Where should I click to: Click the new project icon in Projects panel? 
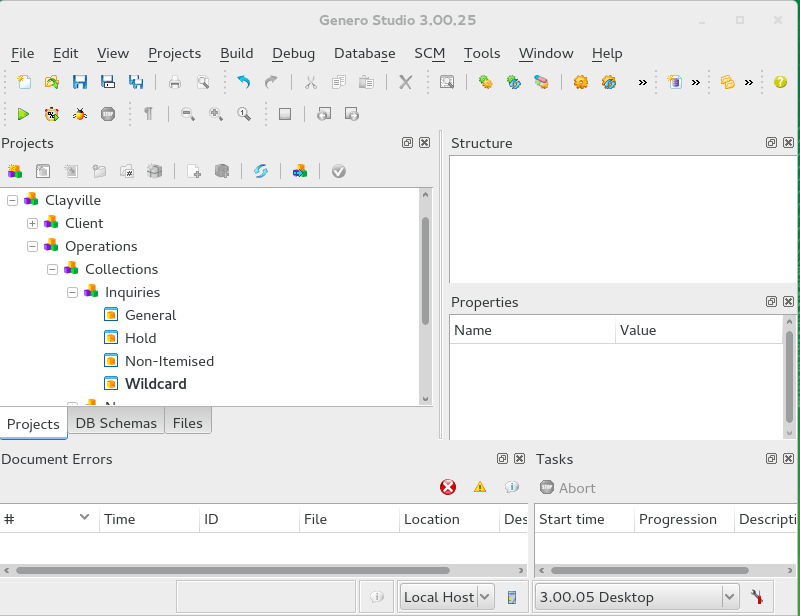14,171
